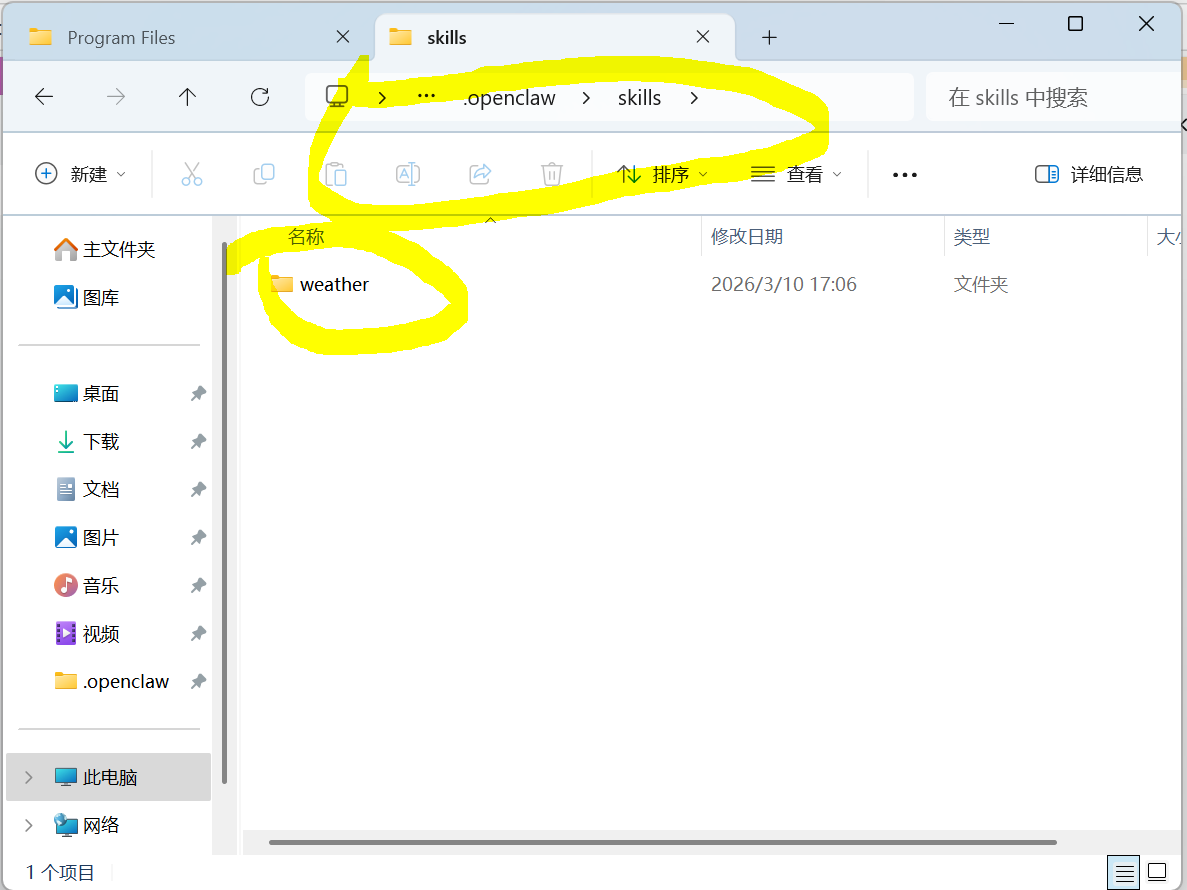1187x890 pixels.
Task: Navigate to .openclaw via the breadcrumb
Action: 509,97
